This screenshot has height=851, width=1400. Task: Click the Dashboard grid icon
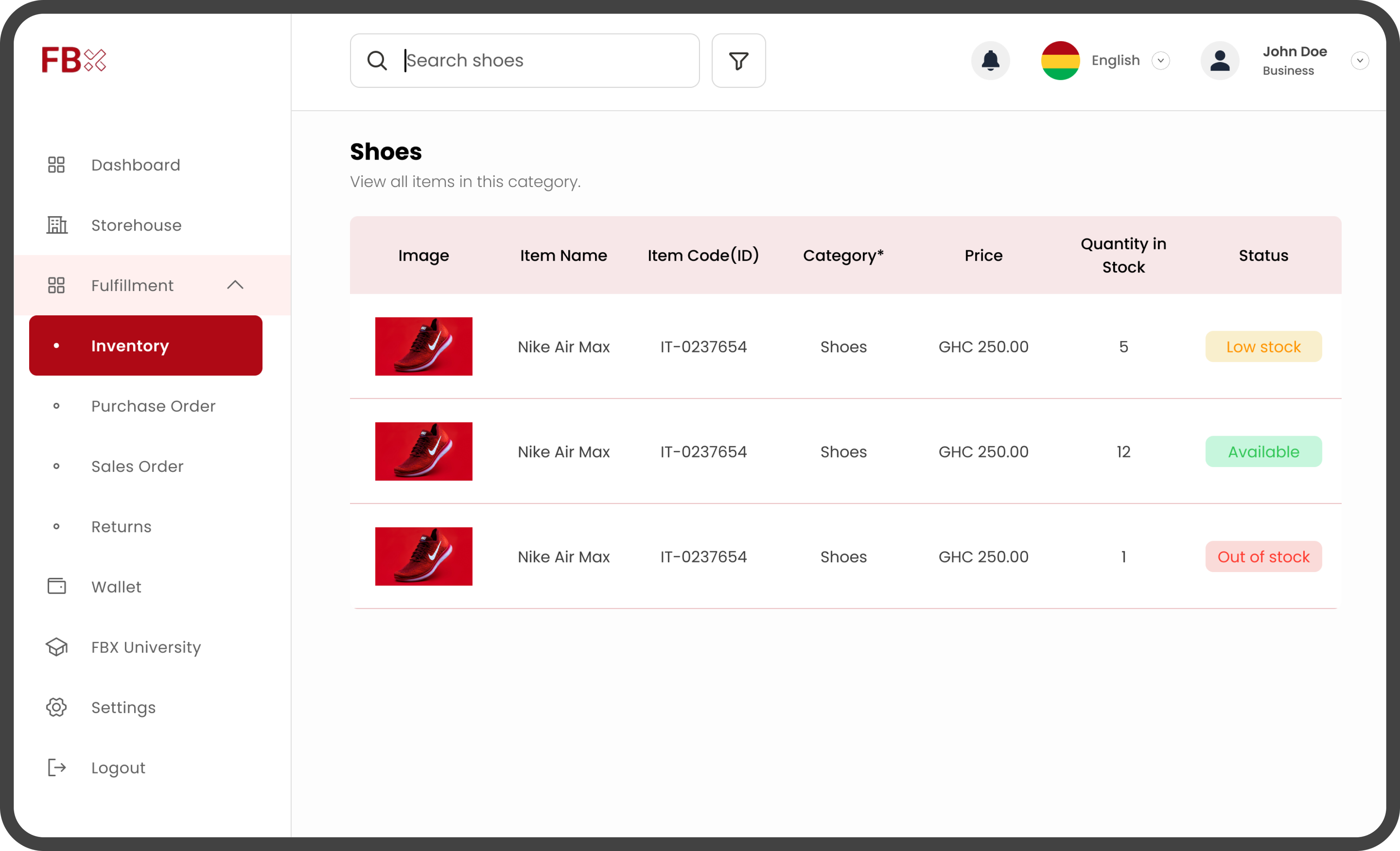click(x=56, y=165)
